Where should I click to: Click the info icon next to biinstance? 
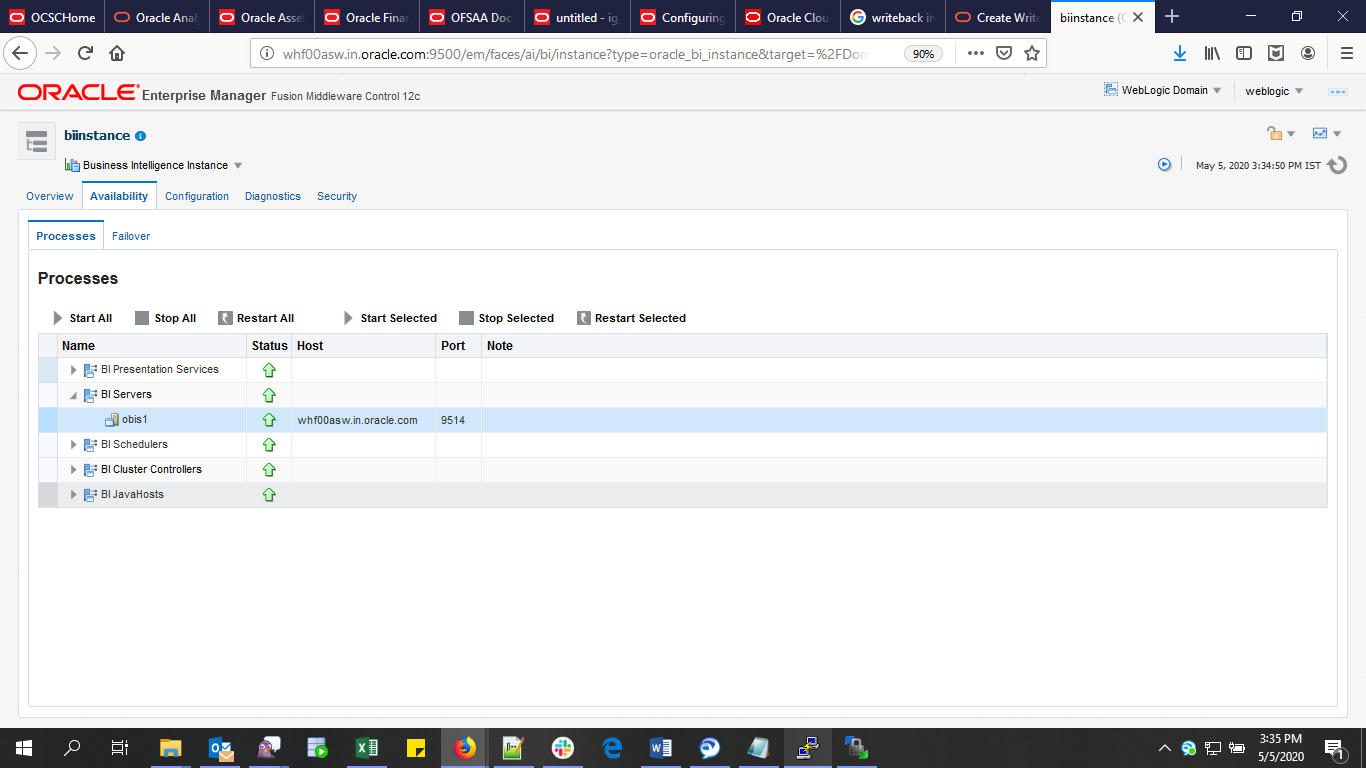[140, 136]
